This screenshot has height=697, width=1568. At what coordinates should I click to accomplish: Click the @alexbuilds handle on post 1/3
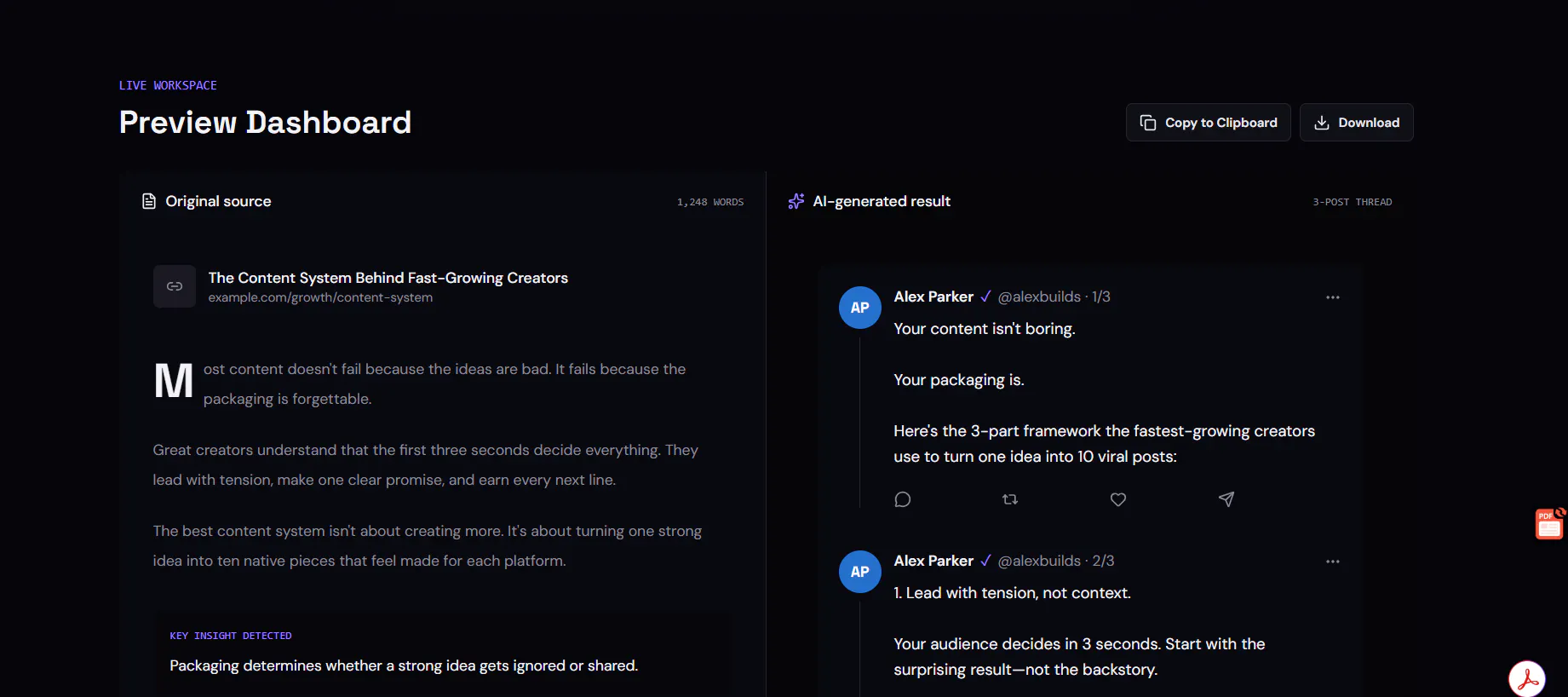point(1039,297)
